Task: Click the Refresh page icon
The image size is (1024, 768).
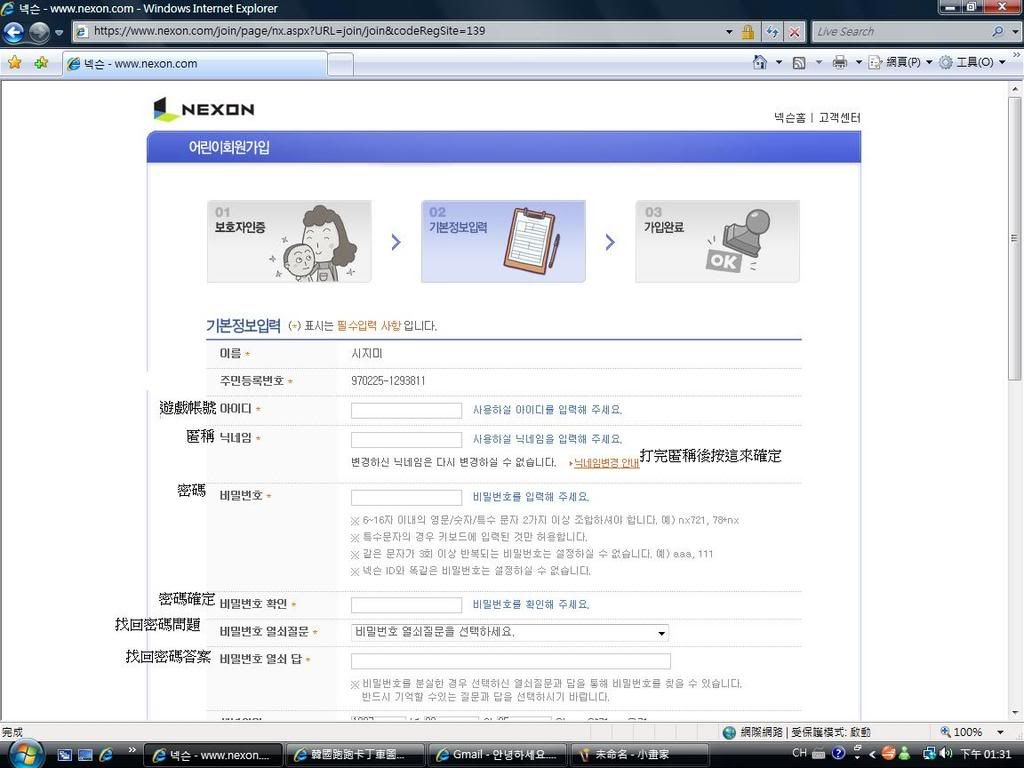Action: click(x=772, y=32)
